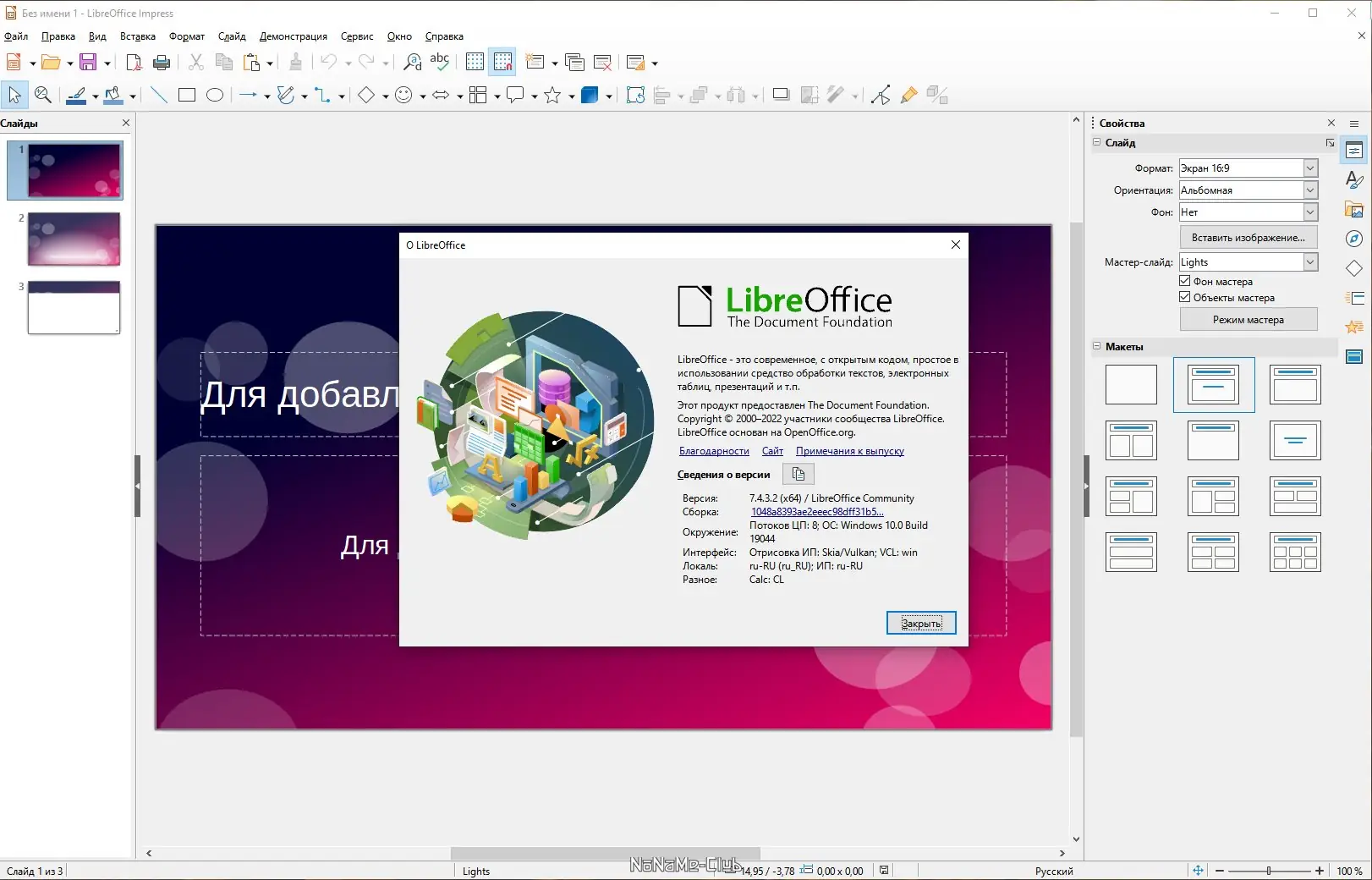This screenshot has height=880, width=1372.
Task: Copy version info with clipboard icon
Action: click(799, 475)
